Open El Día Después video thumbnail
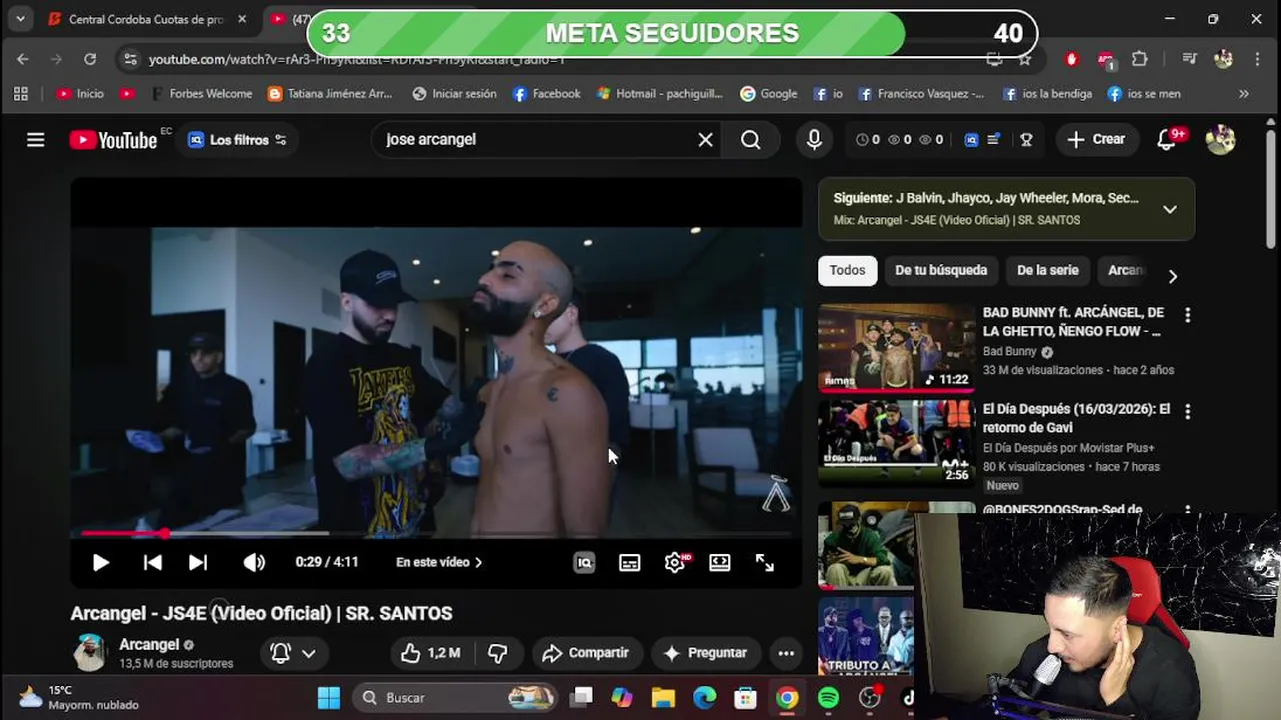 click(x=896, y=443)
